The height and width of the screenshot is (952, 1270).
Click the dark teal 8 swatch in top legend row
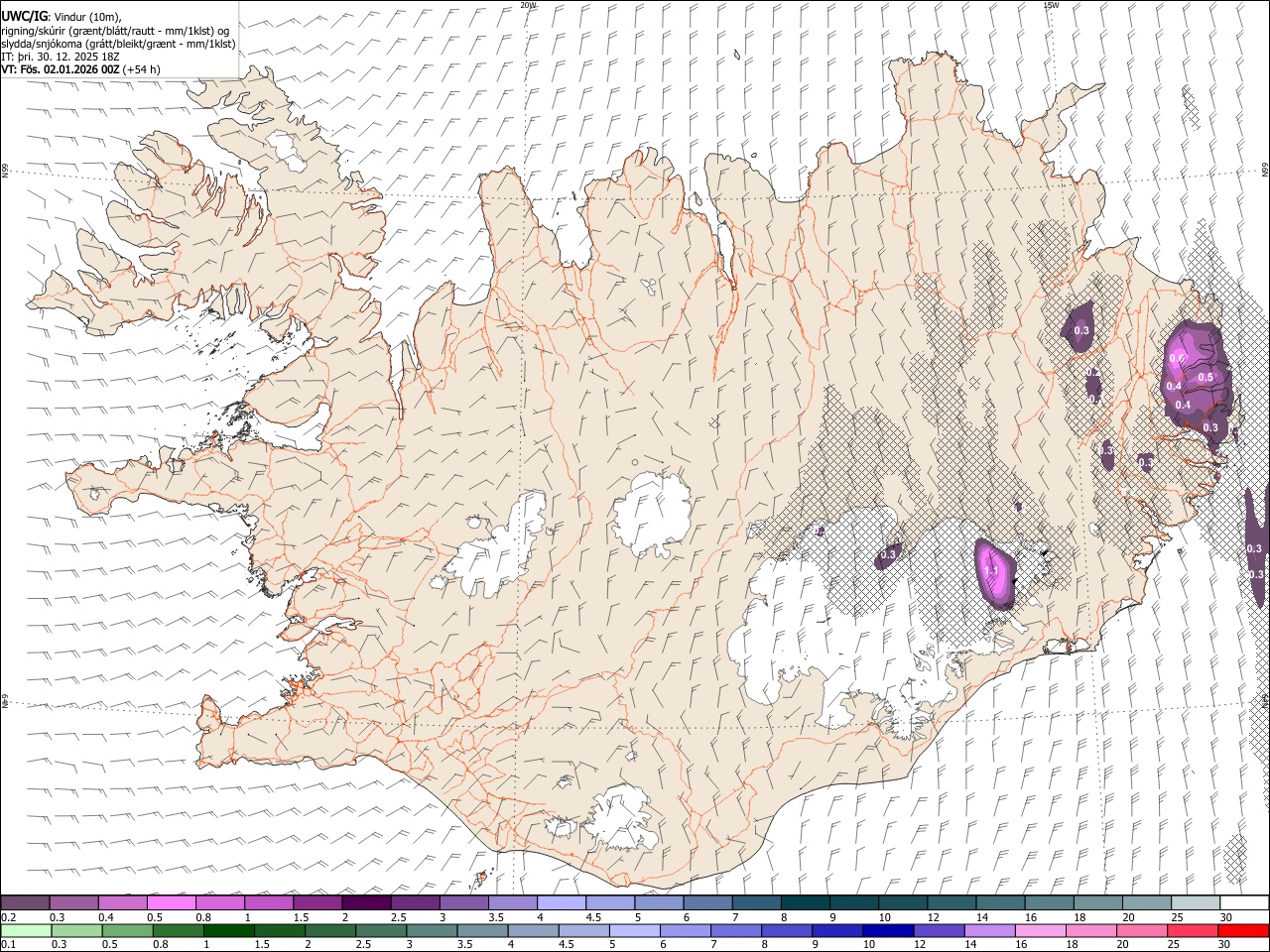click(806, 902)
